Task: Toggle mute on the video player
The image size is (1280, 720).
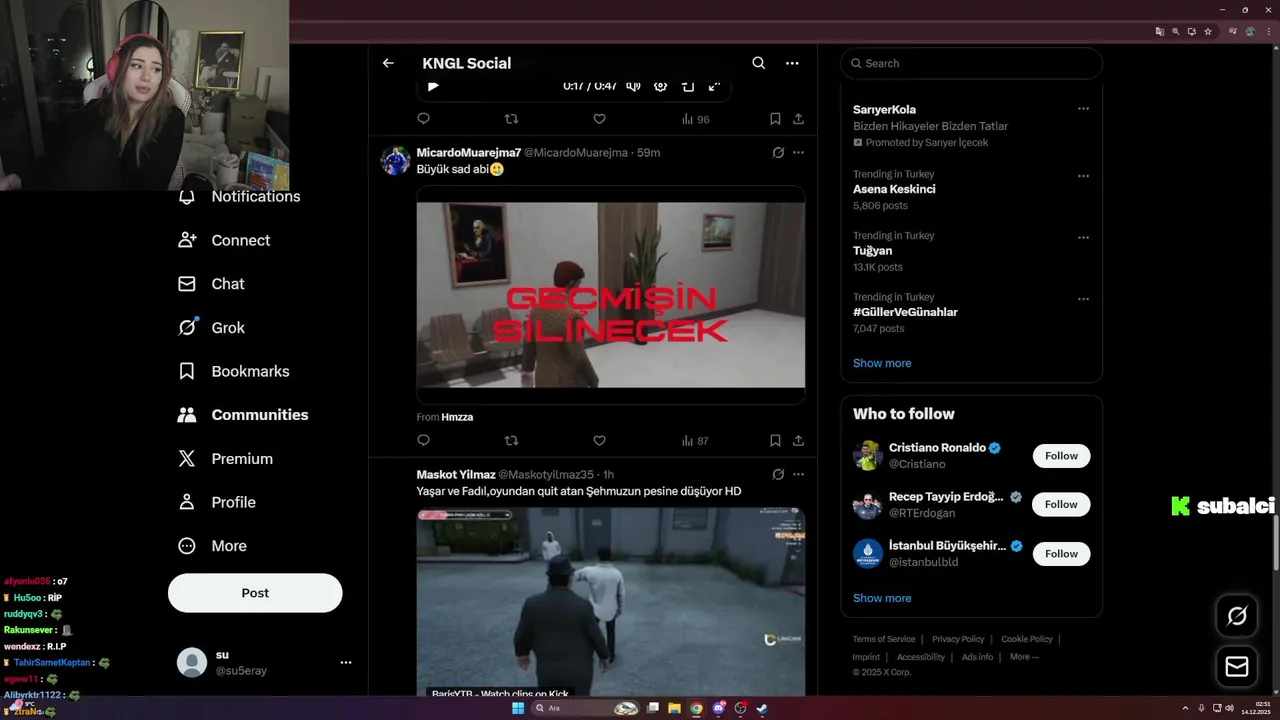Action: tap(633, 86)
